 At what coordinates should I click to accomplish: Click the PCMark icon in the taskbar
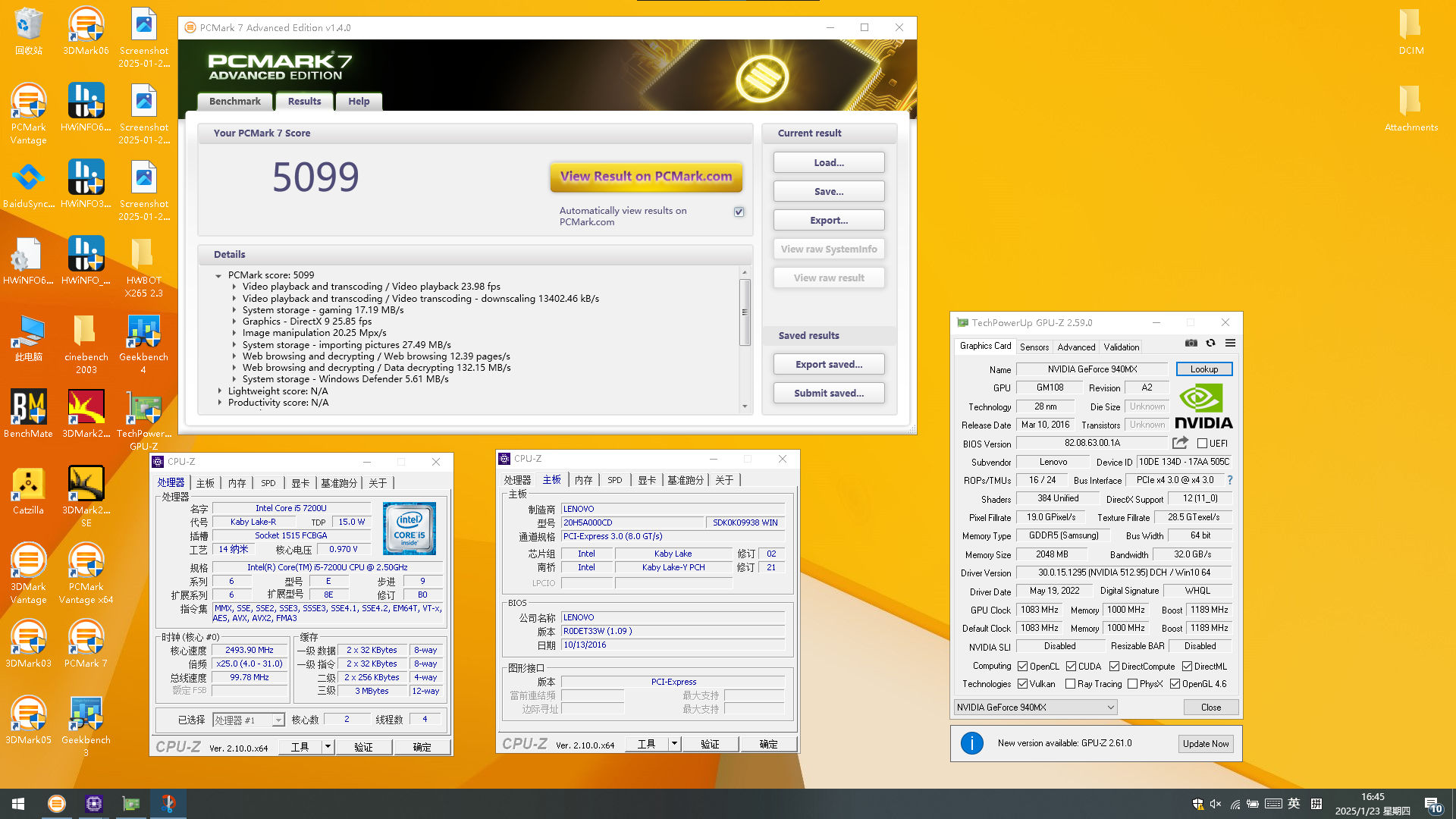click(56, 804)
